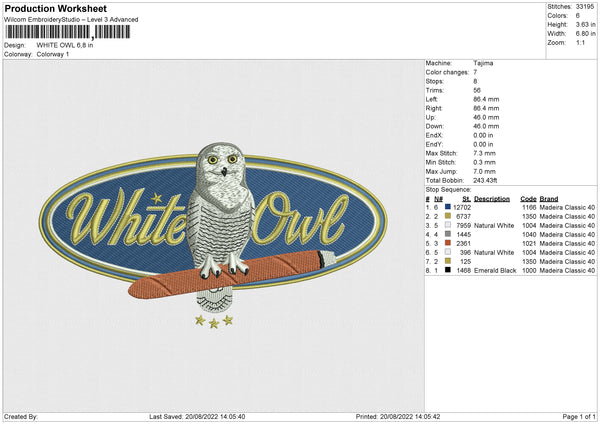
Task: Click the 'Created By:' footer label
Action: point(21,417)
